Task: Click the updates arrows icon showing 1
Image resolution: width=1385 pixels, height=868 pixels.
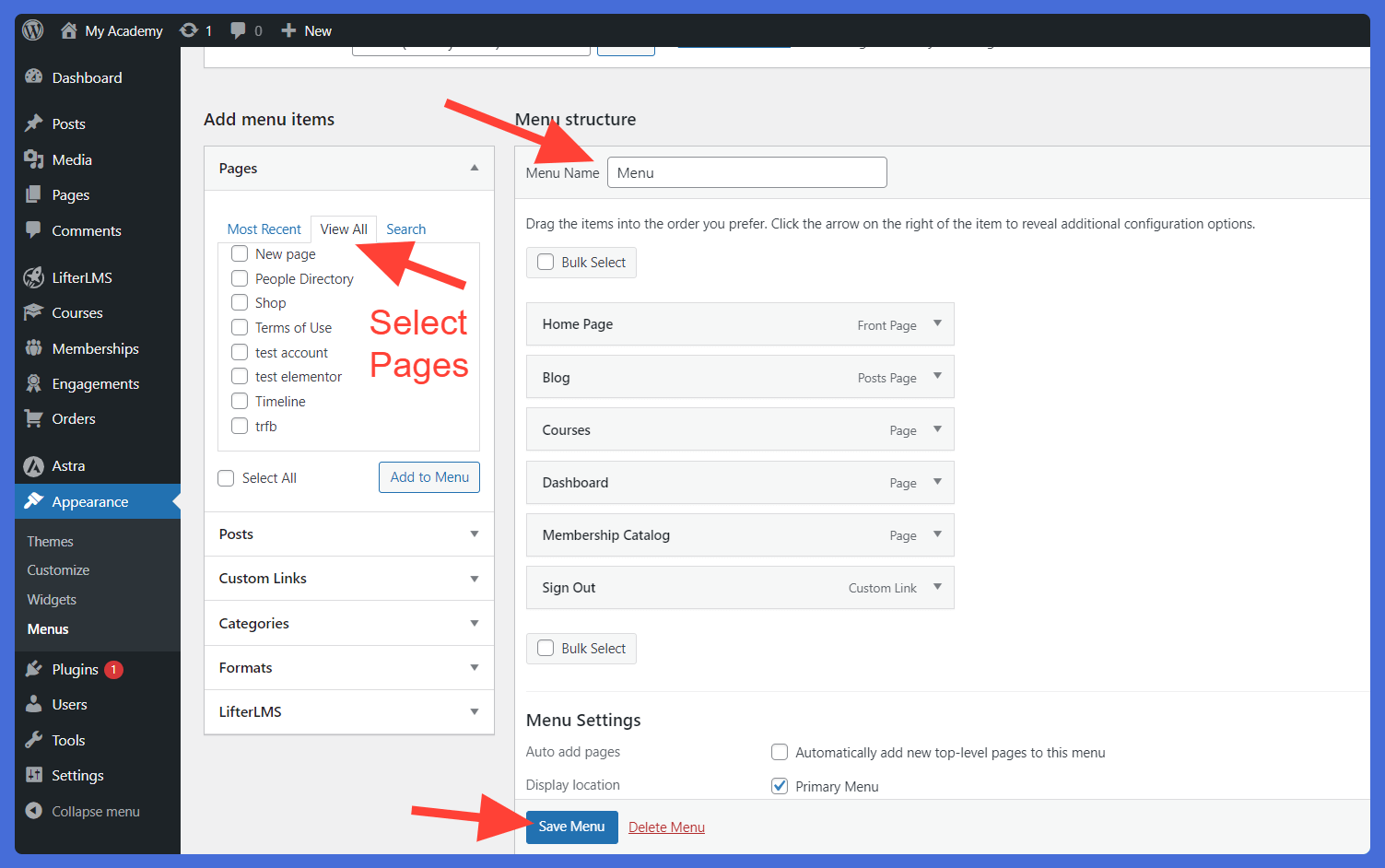Action: pyautogui.click(x=188, y=29)
